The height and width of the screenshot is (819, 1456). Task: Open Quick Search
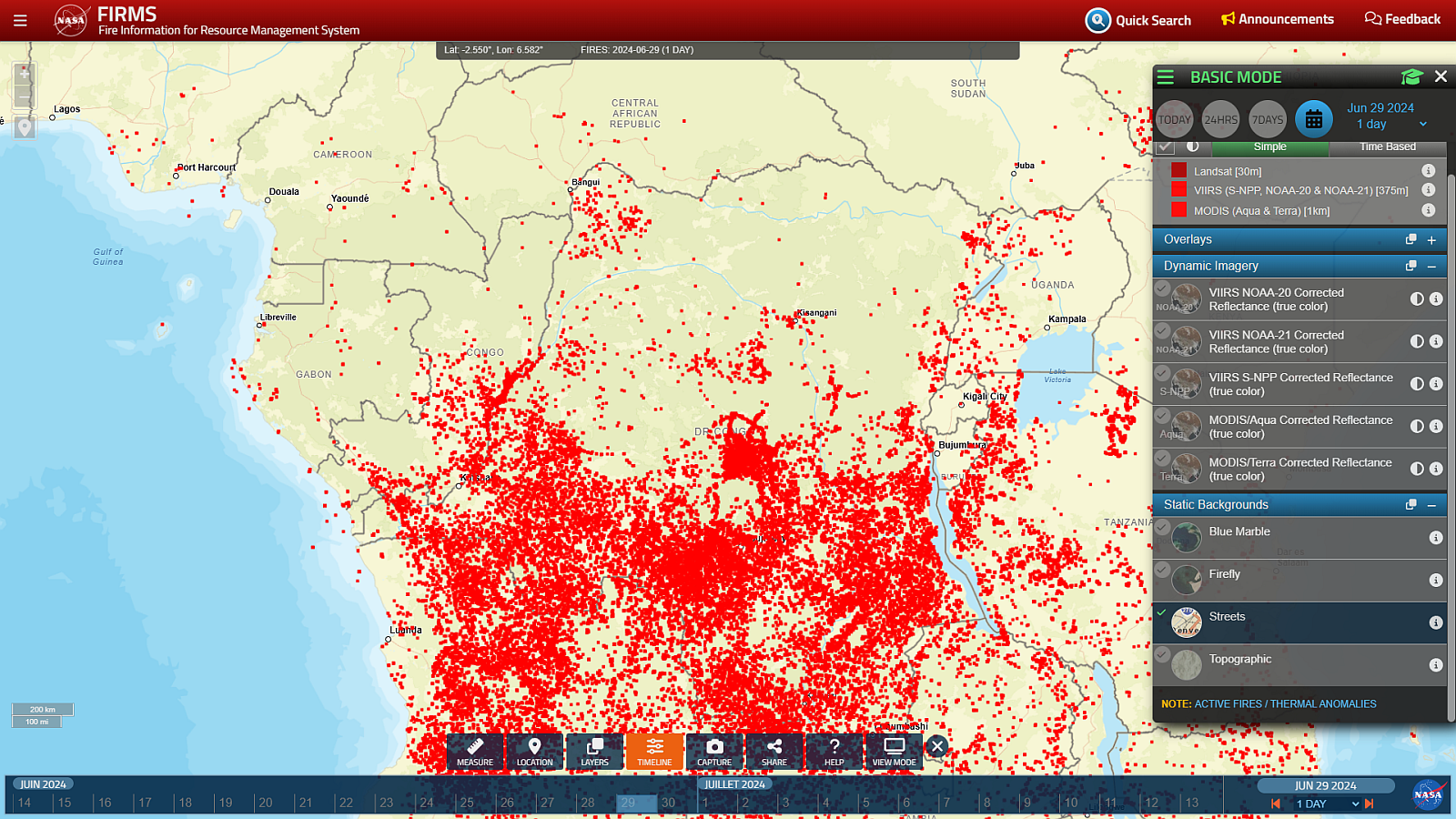pyautogui.click(x=1138, y=20)
